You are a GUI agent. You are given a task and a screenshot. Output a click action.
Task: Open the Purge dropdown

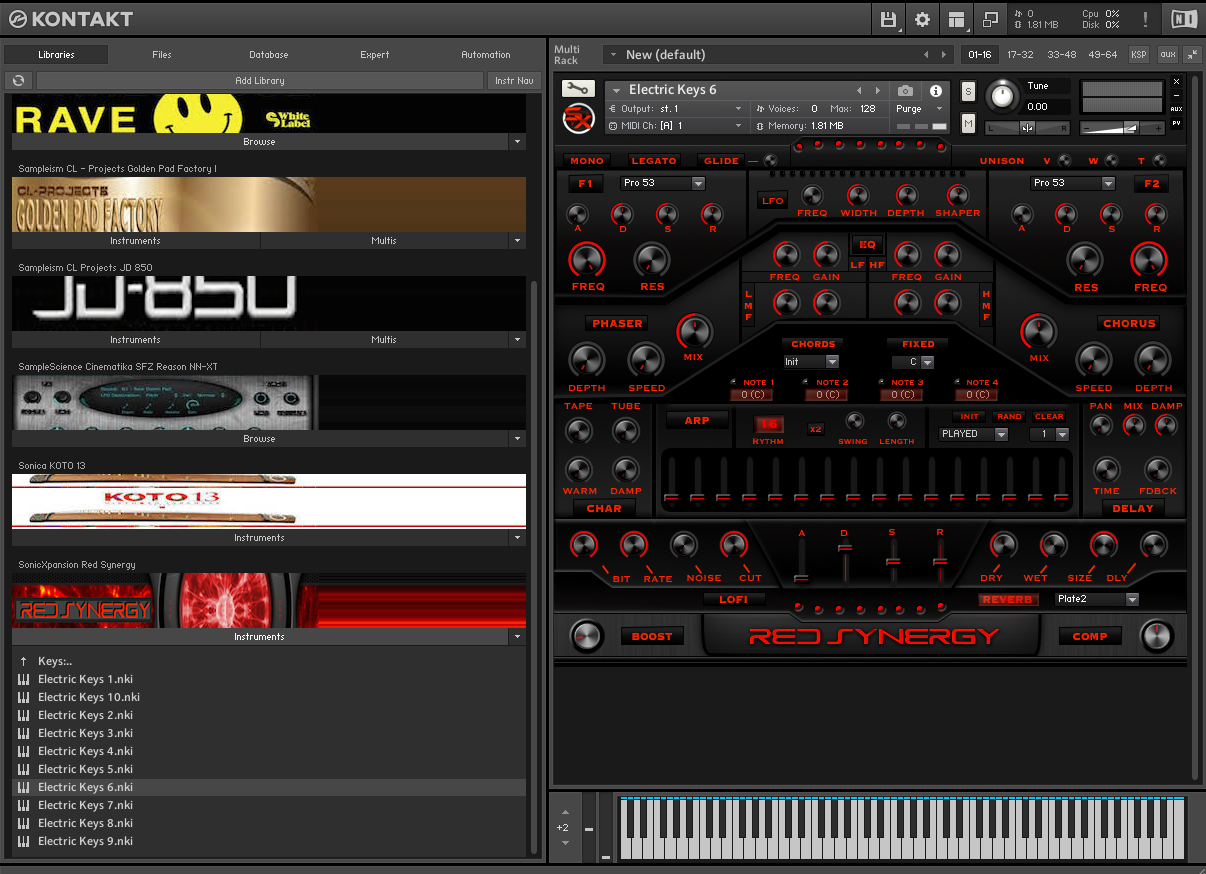click(x=919, y=108)
